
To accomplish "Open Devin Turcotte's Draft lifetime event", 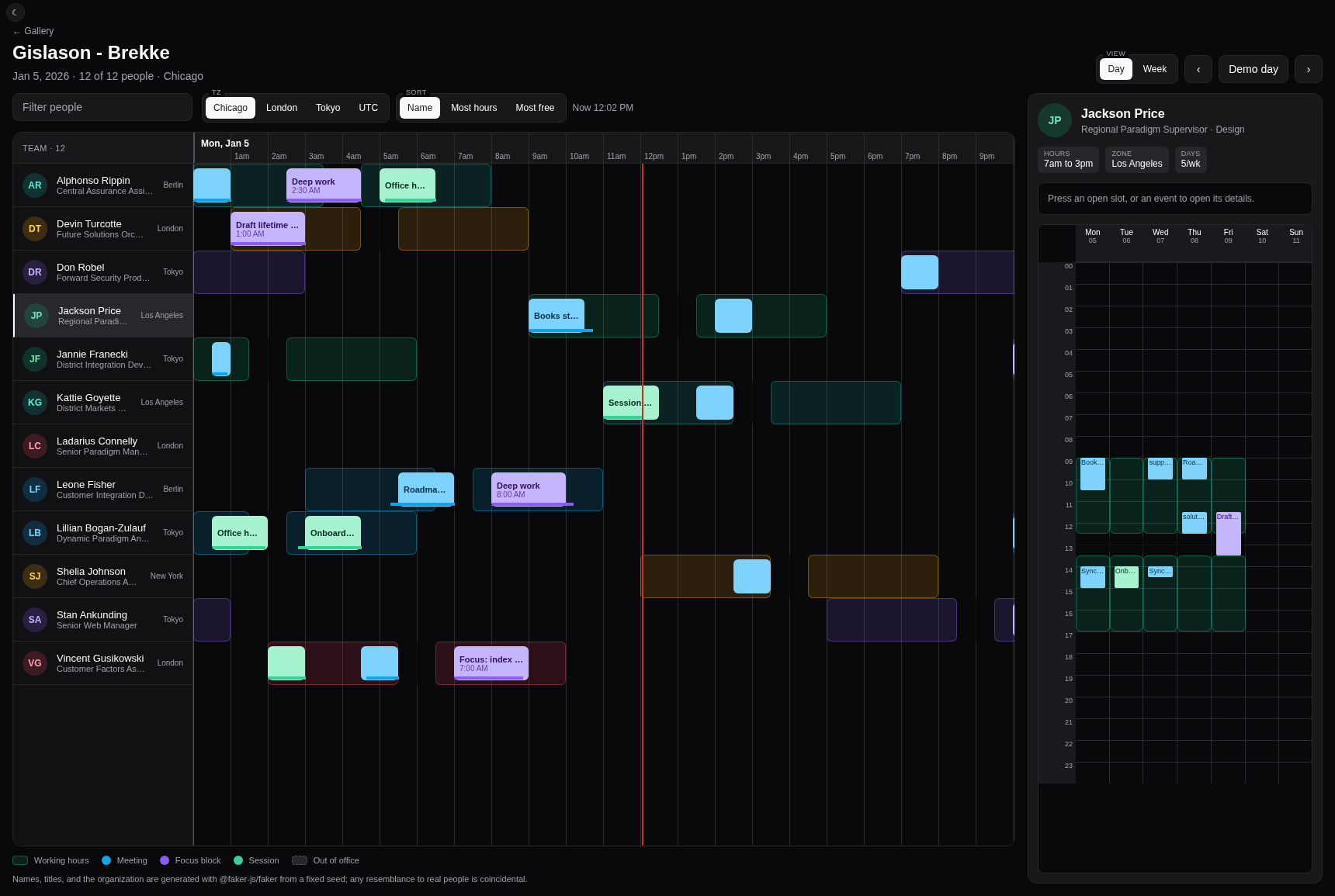I will [268, 229].
